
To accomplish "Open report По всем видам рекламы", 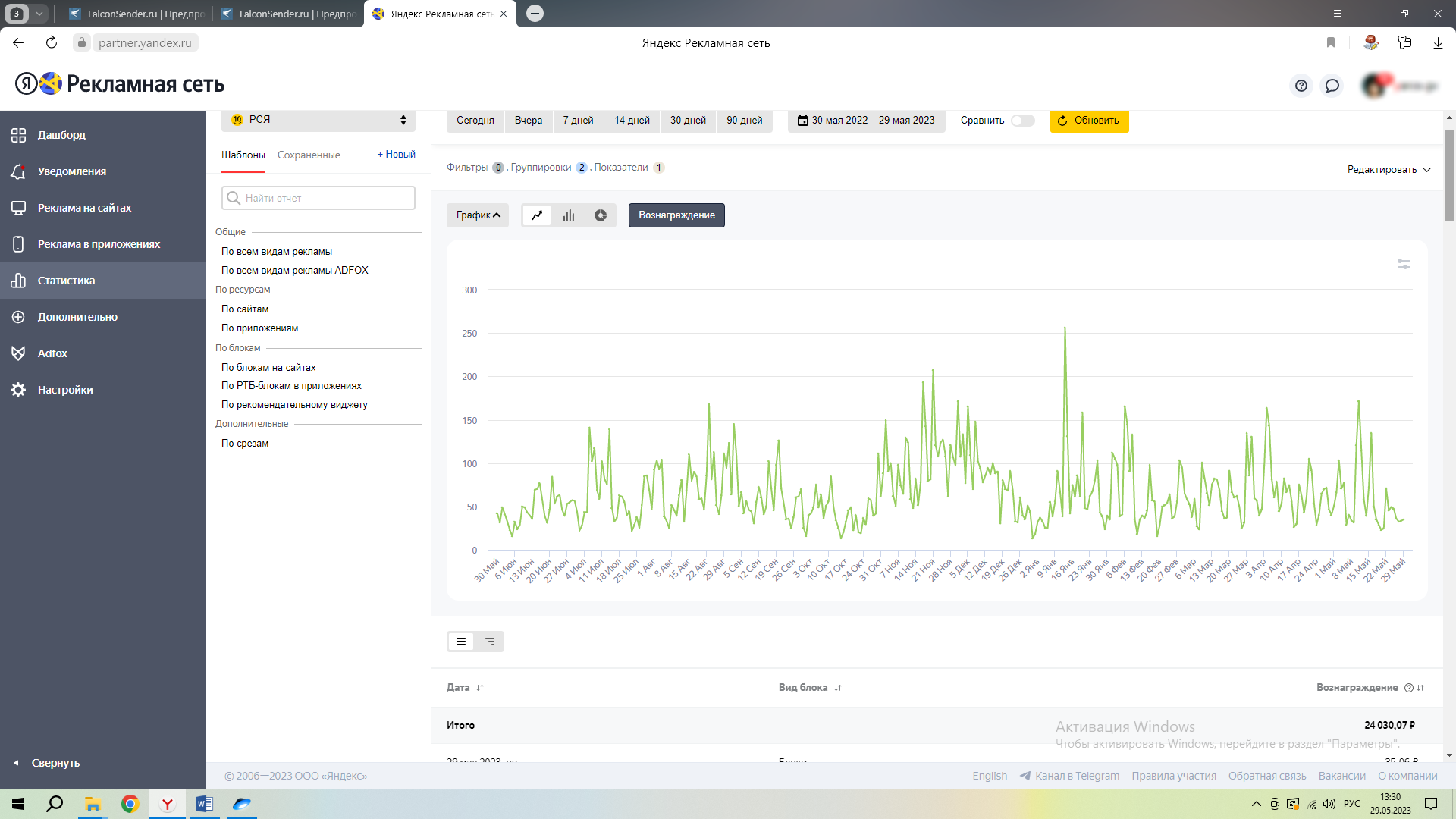I will (x=277, y=252).
